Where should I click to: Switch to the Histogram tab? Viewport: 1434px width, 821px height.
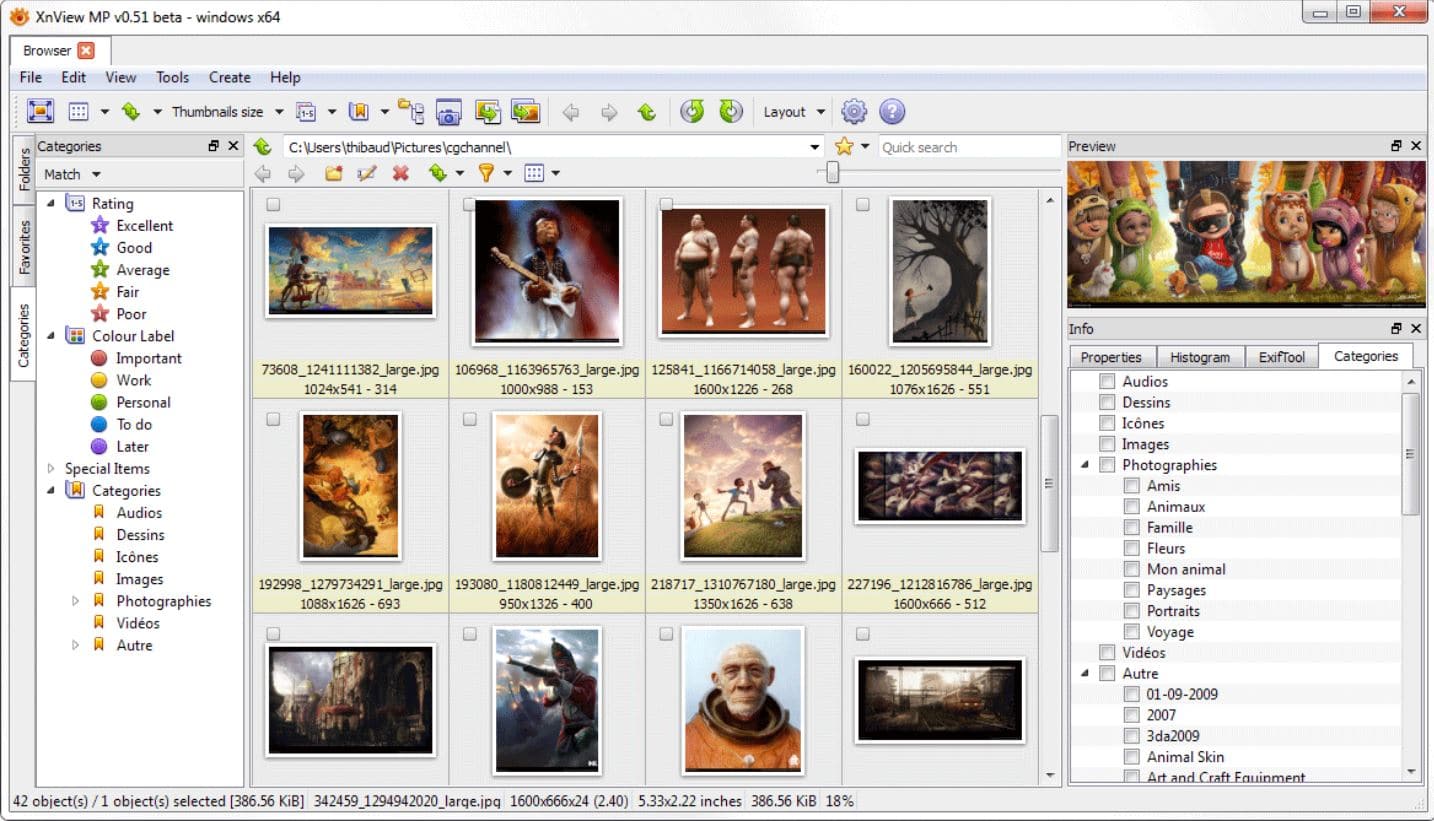pos(1200,356)
